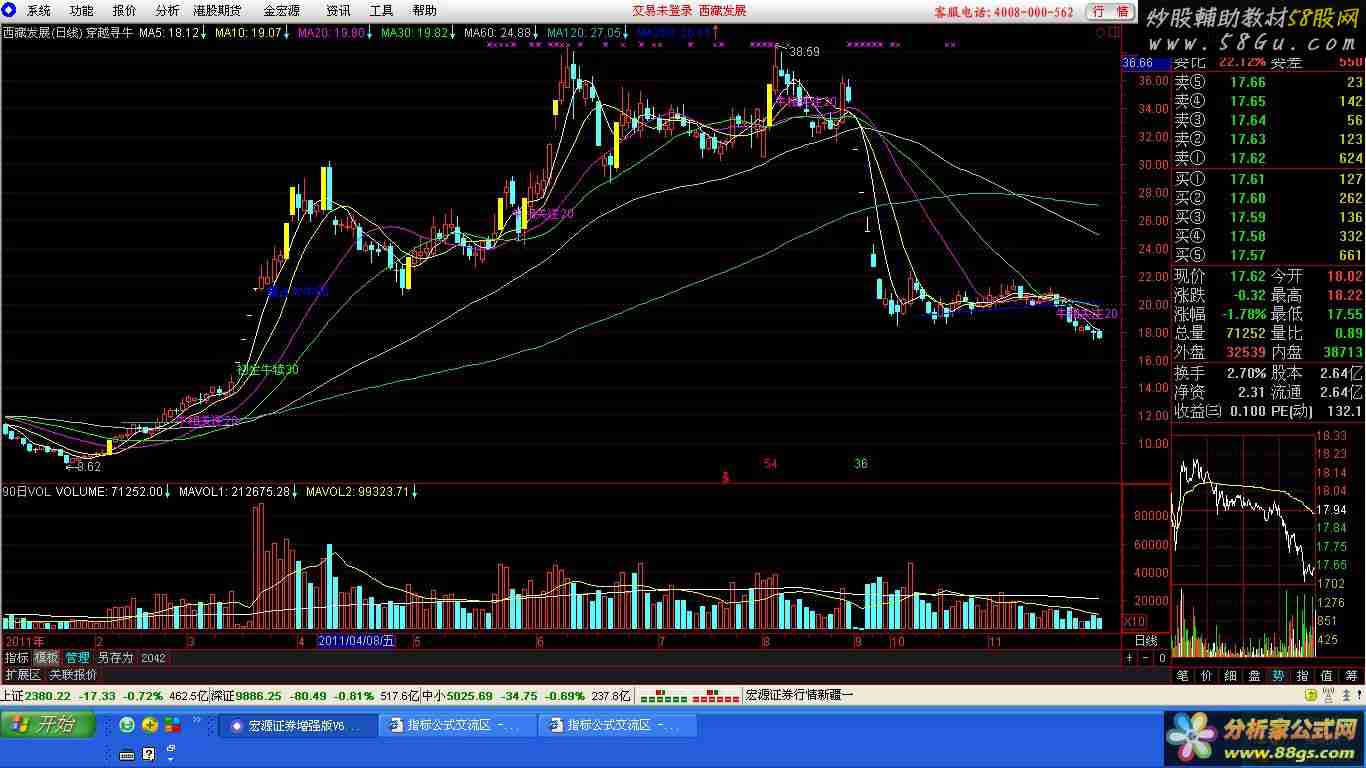The image size is (1366, 768).
Task: Click the red-green market breadth bars icon
Action: pyautogui.click(x=689, y=695)
